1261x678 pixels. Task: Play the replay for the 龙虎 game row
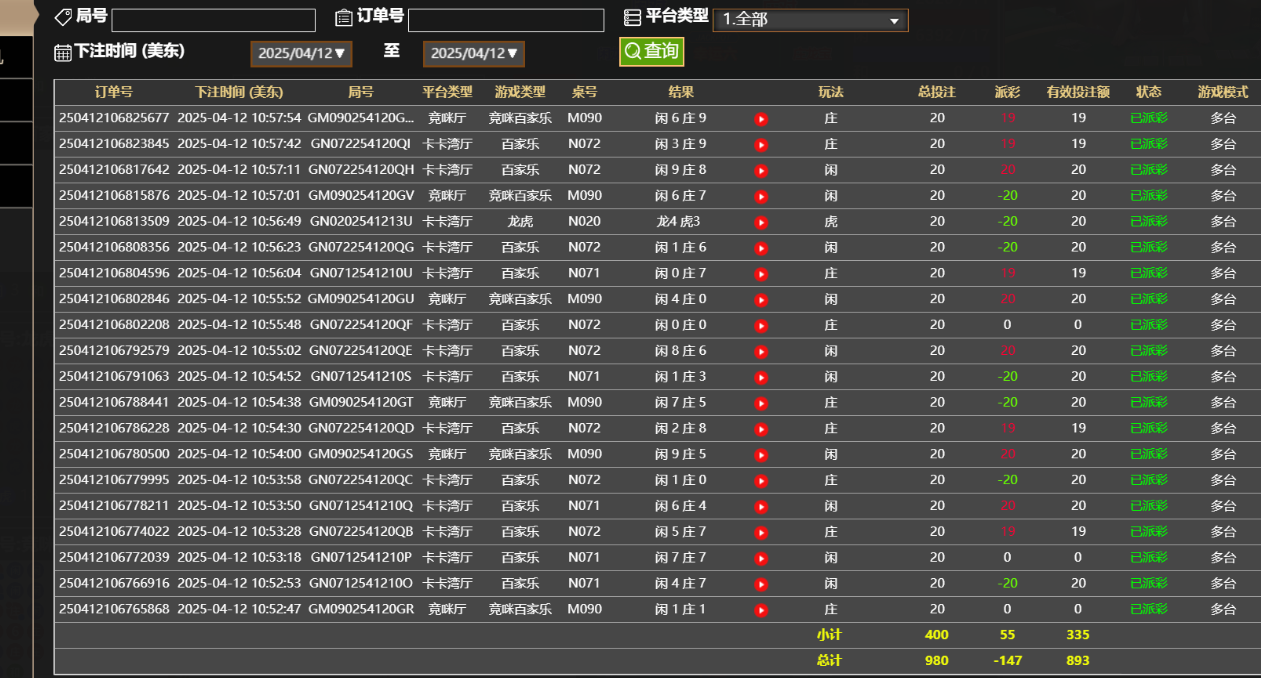[761, 221]
